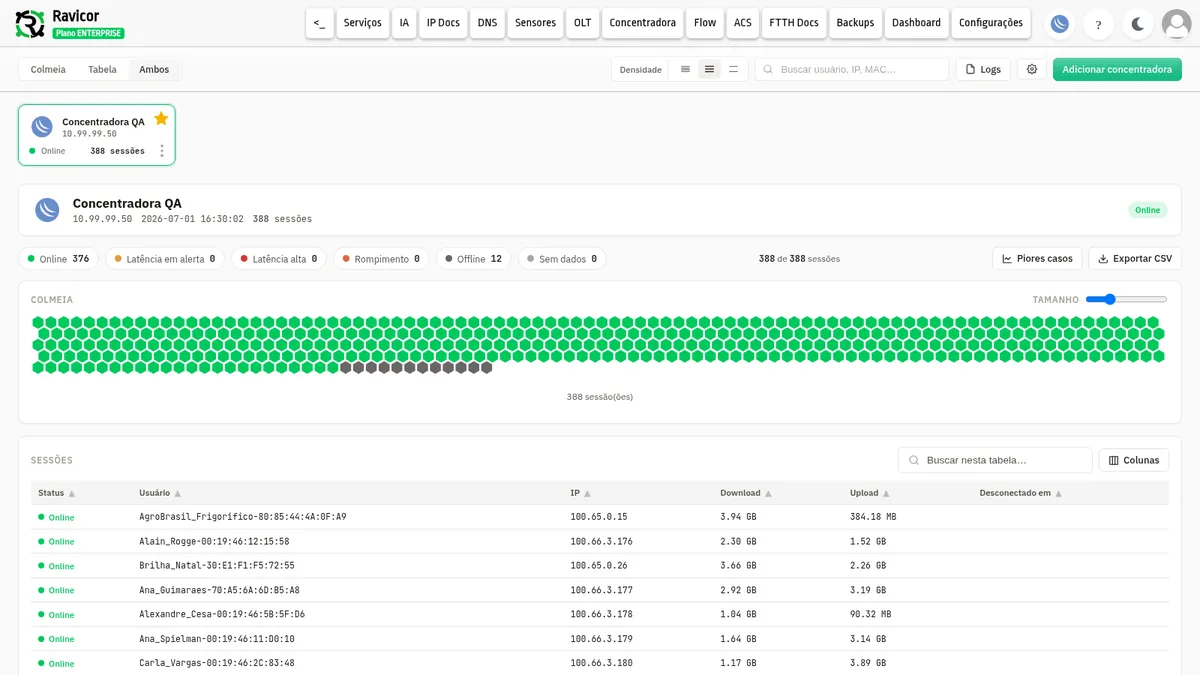Open the Flow menu item
The width and height of the screenshot is (1200, 675).
[x=705, y=23]
